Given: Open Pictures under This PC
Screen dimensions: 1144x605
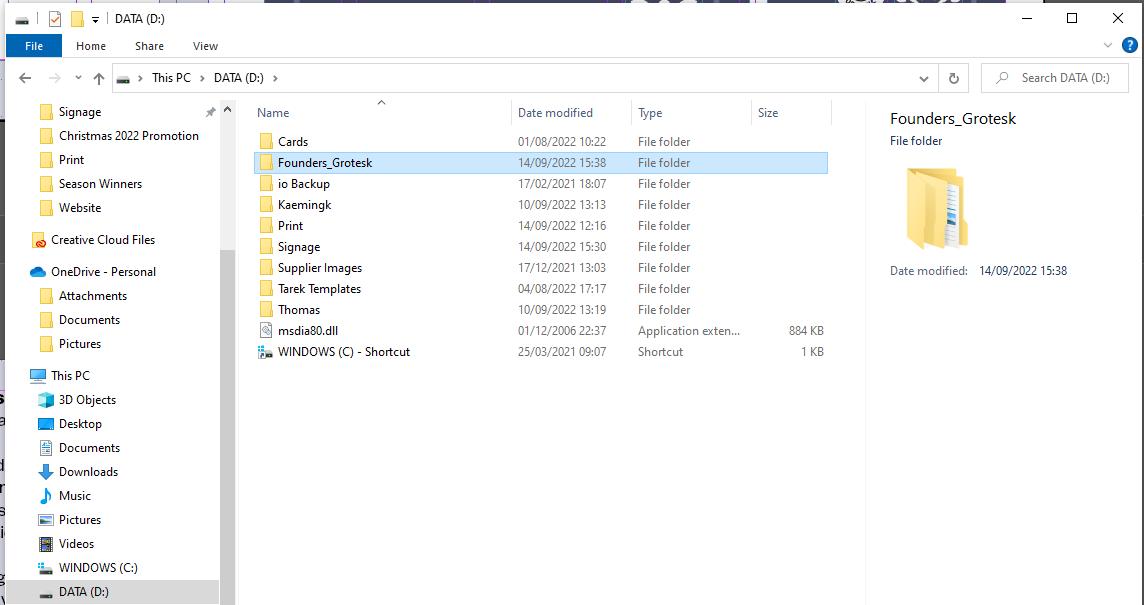Looking at the screenshot, I should tap(80, 520).
